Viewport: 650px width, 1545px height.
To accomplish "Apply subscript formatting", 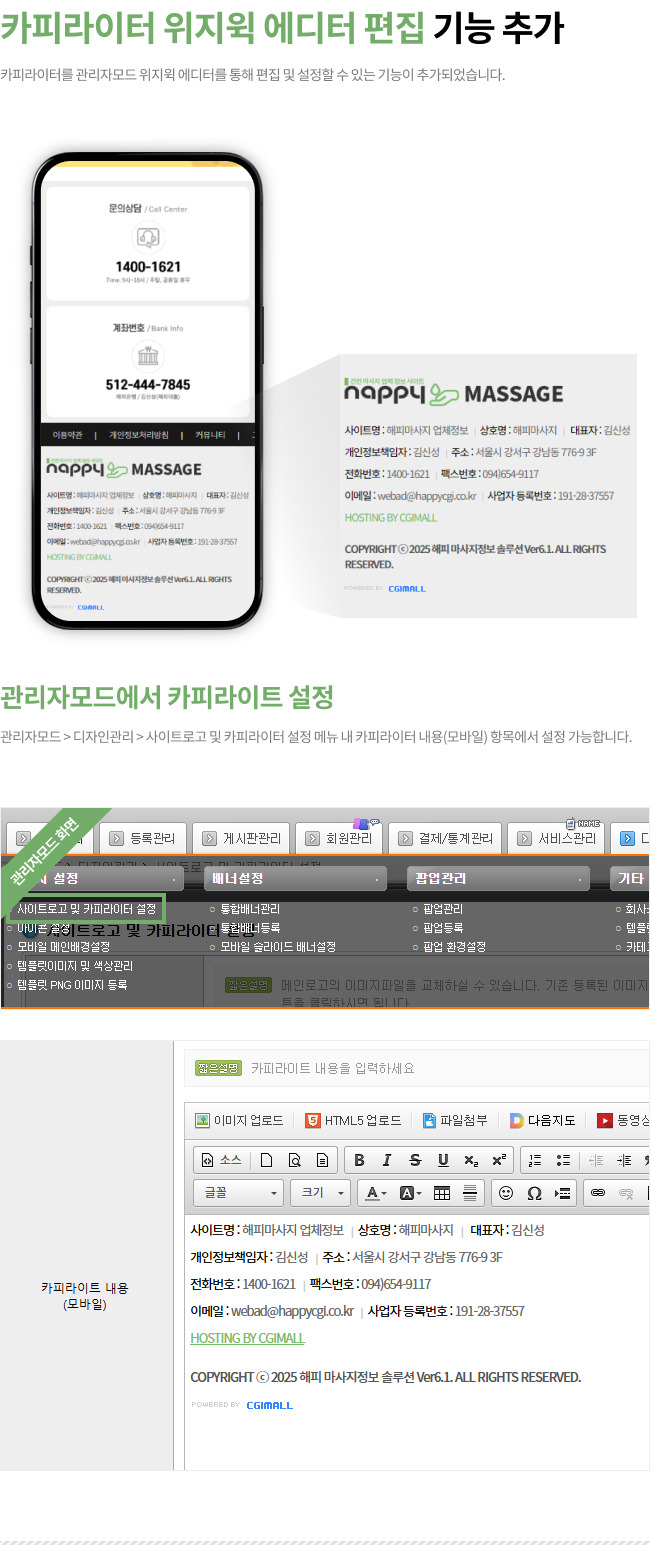I will pyautogui.click(x=470, y=1160).
